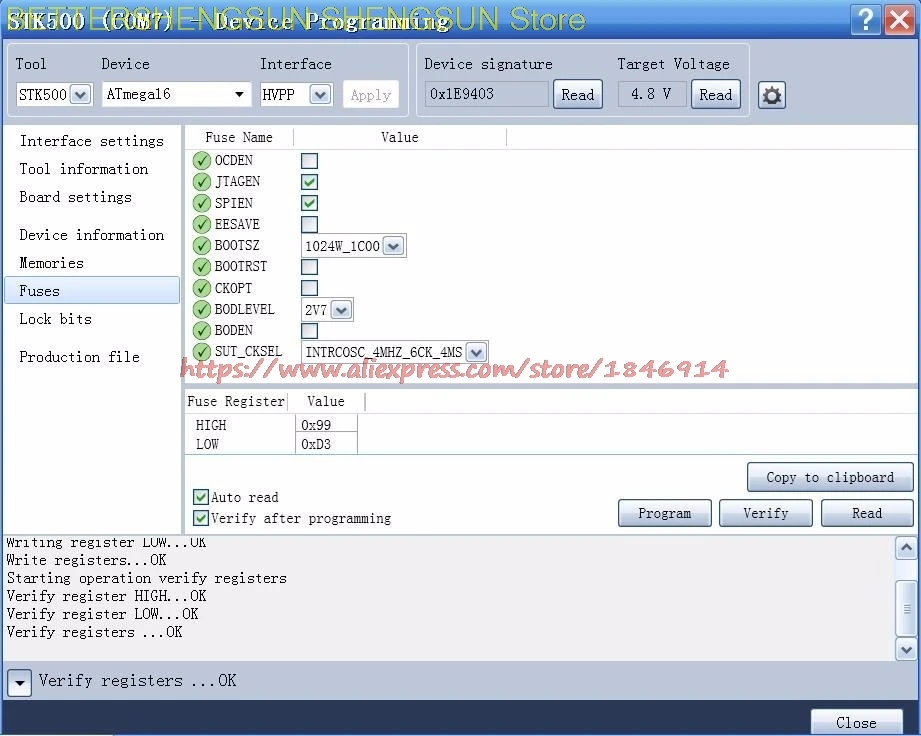
Task: Uncheck Verify after programming option
Action: pyautogui.click(x=201, y=518)
